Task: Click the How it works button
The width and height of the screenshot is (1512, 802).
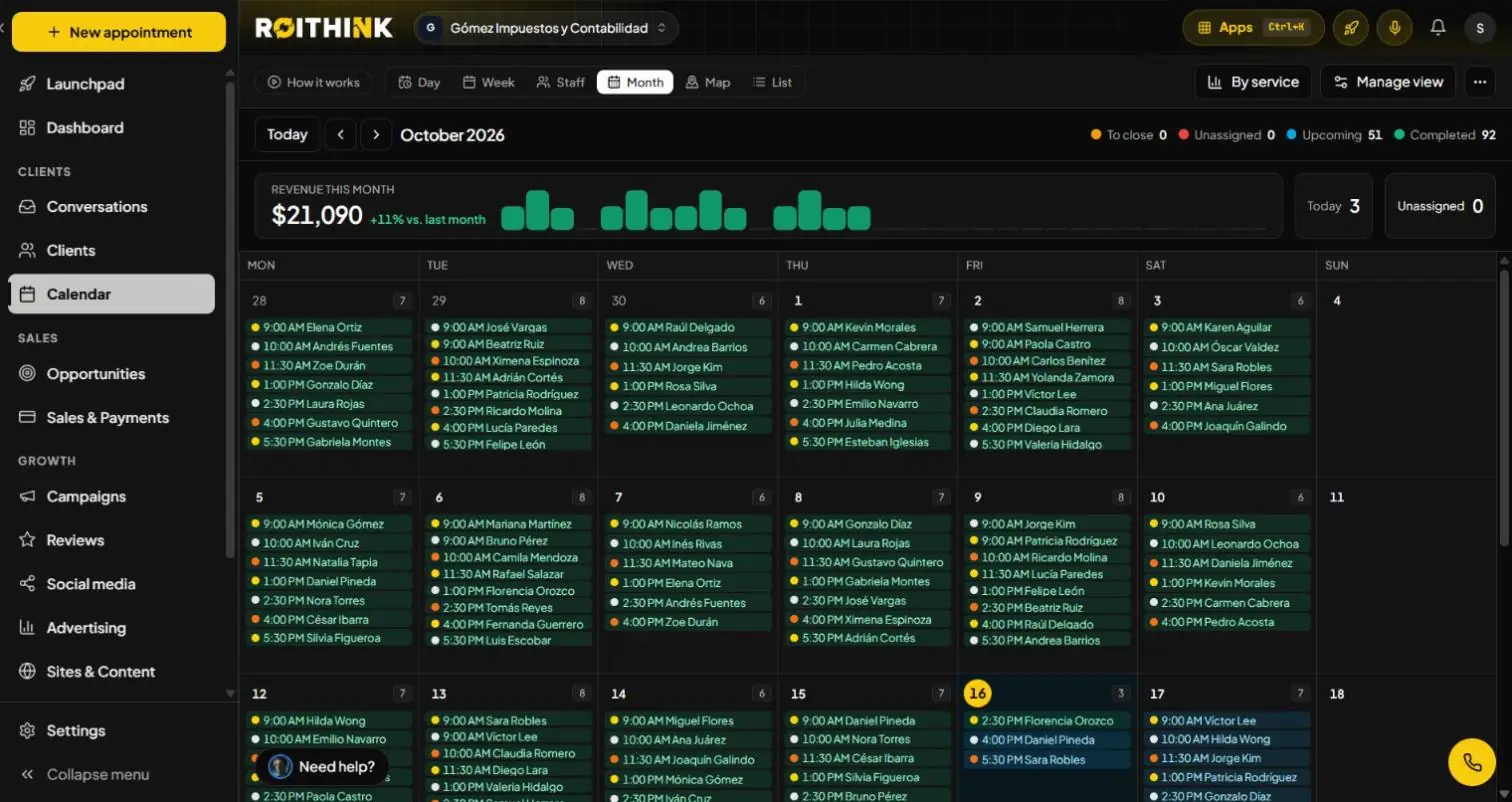Action: point(313,82)
